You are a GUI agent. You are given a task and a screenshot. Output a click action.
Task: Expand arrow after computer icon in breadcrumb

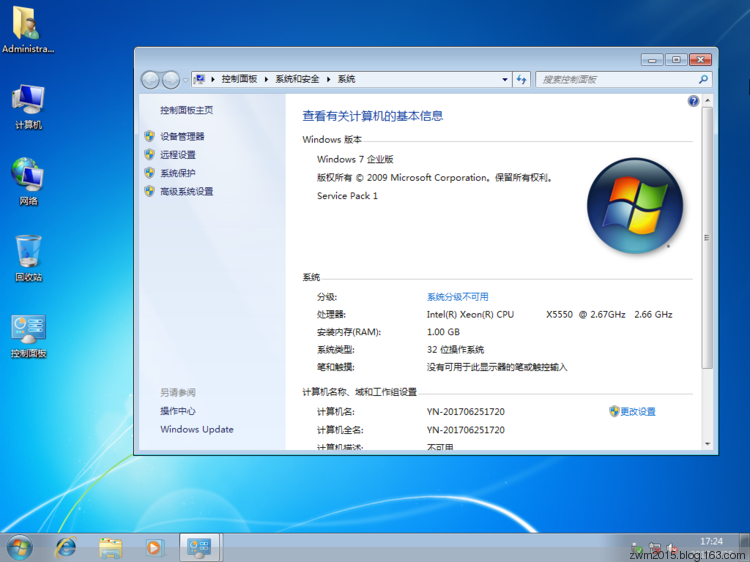pyautogui.click(x=212, y=79)
